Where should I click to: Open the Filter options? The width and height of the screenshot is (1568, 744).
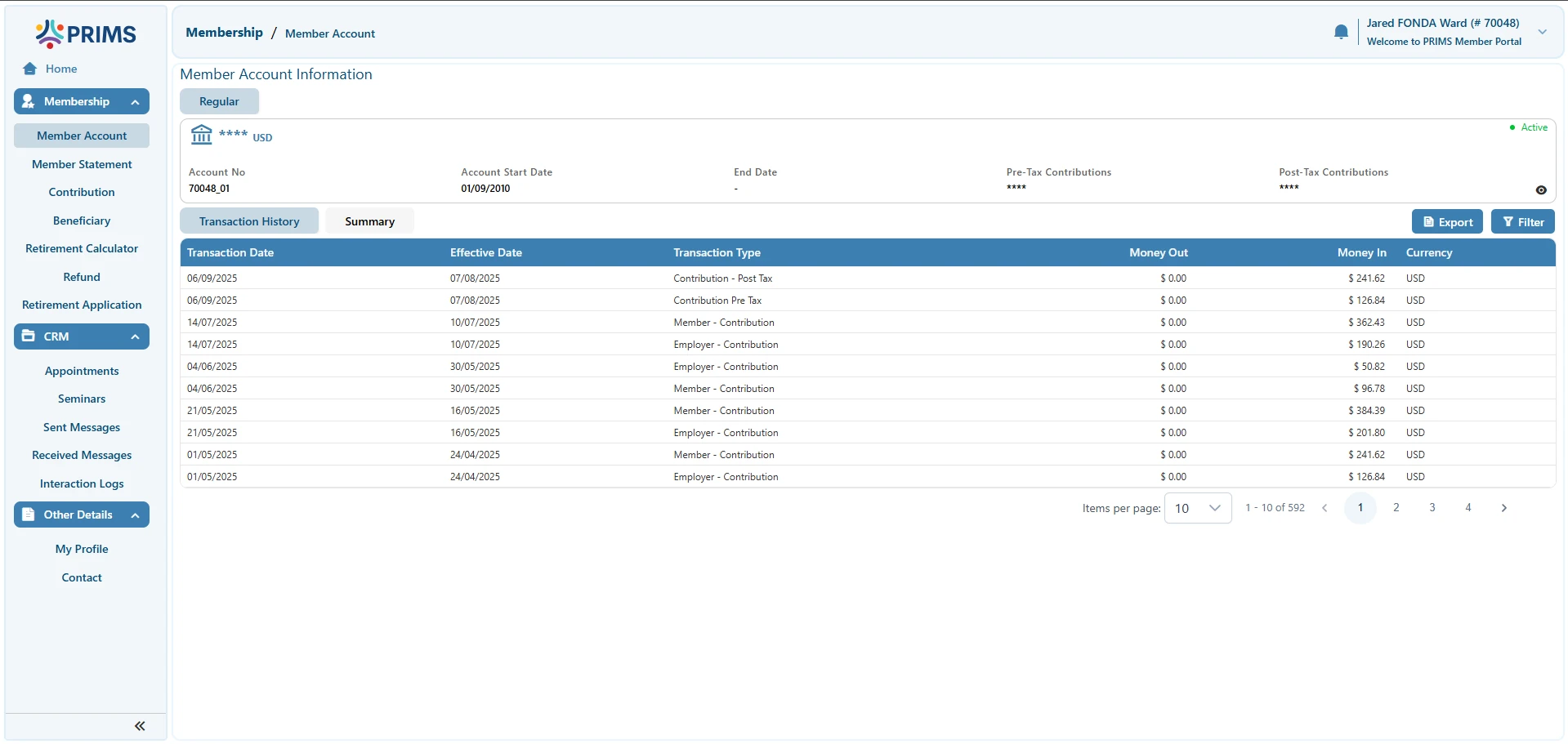pyautogui.click(x=1522, y=221)
